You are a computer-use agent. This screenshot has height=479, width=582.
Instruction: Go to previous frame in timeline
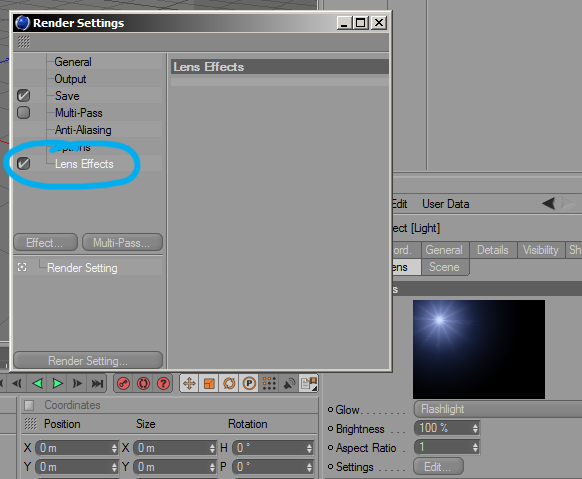17,383
